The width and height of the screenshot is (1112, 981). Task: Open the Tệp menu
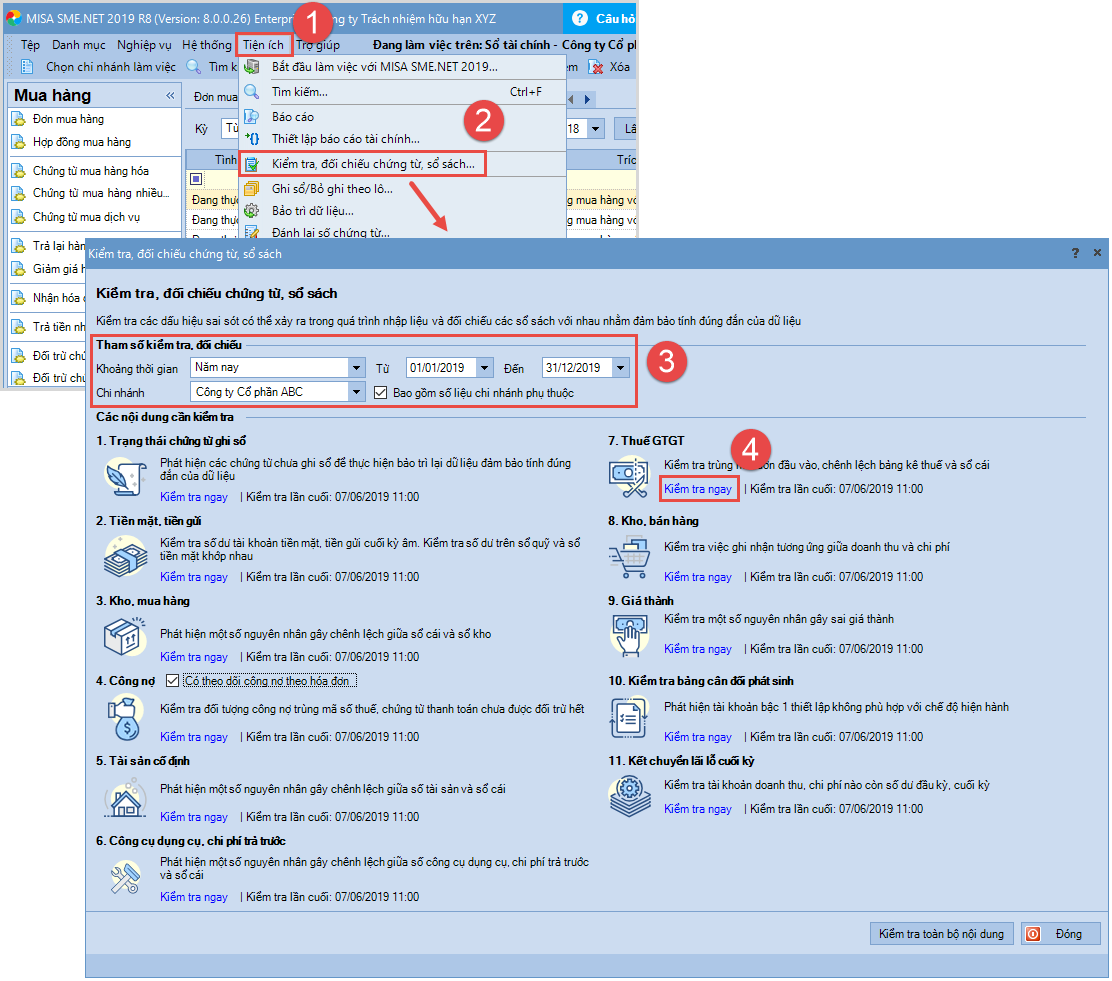(30, 45)
